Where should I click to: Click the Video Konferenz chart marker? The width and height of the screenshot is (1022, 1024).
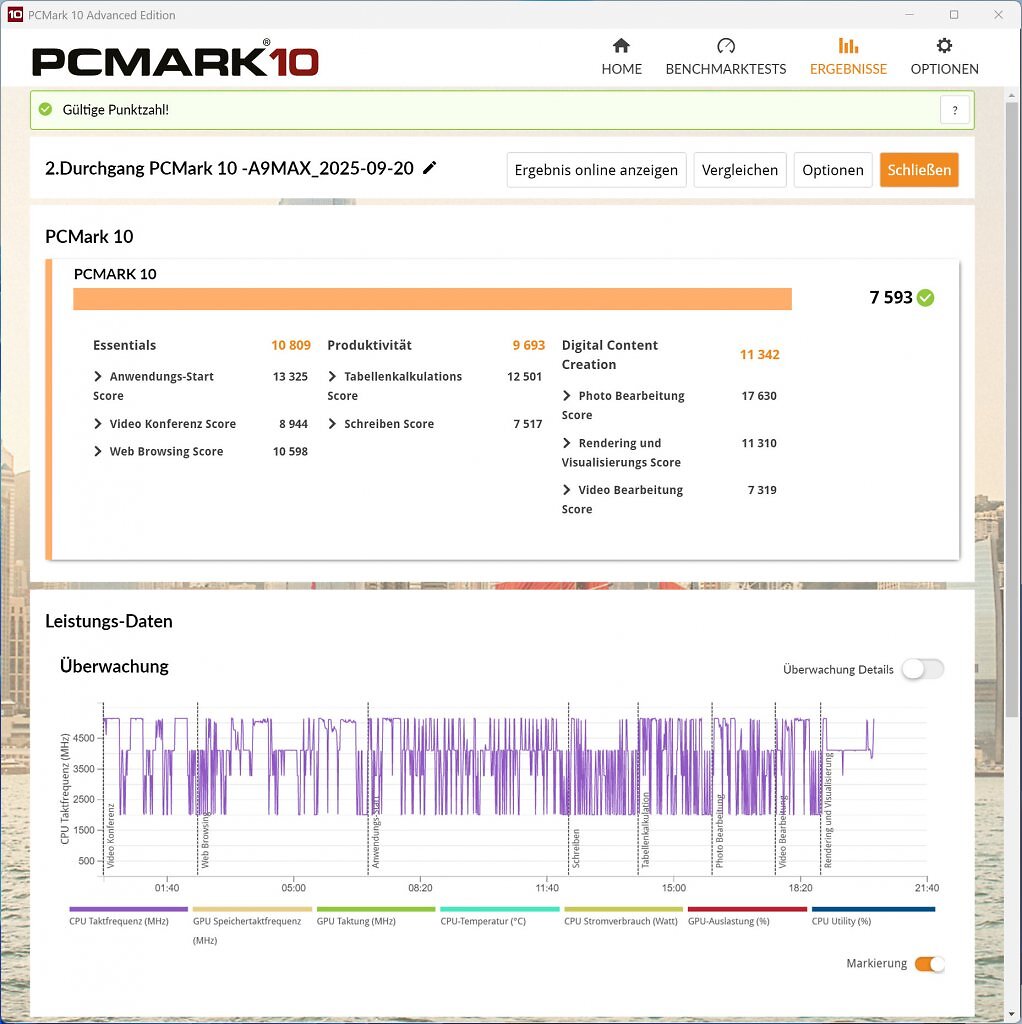110,836
